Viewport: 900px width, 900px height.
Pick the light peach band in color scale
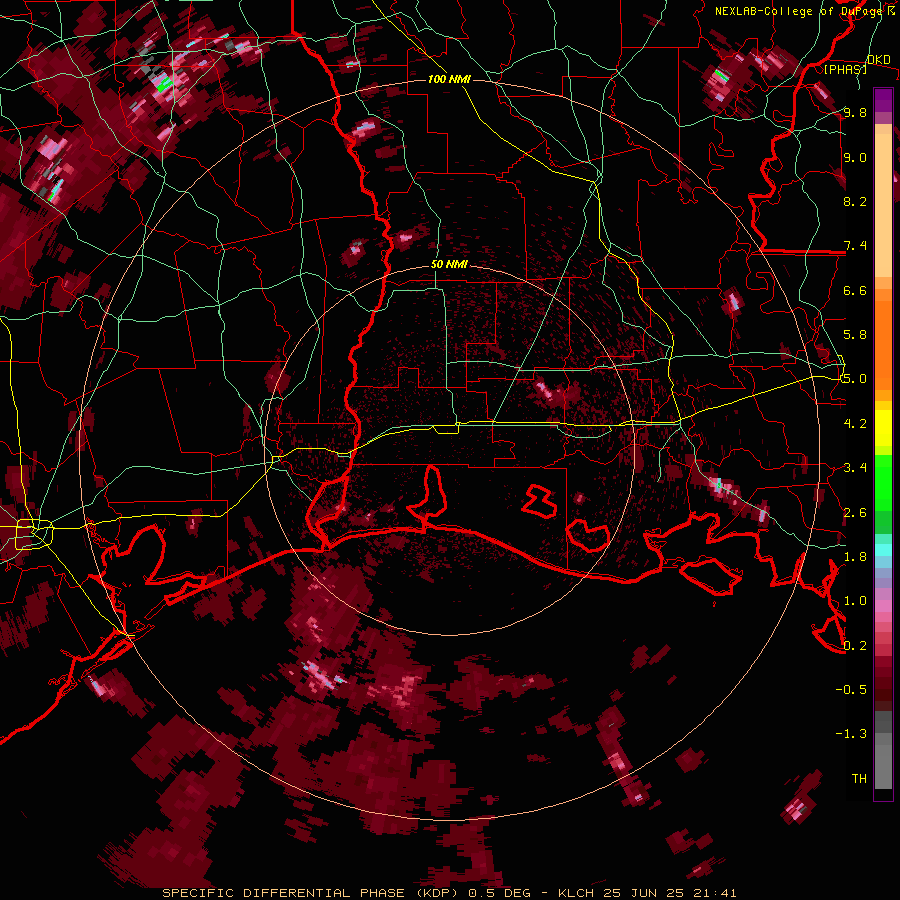pyautogui.click(x=883, y=207)
